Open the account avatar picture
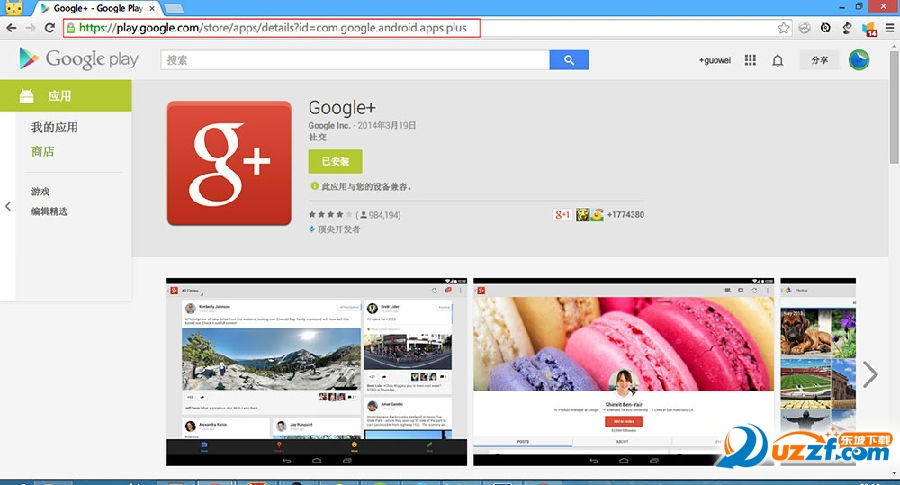The width and height of the screenshot is (900, 485). point(859,60)
